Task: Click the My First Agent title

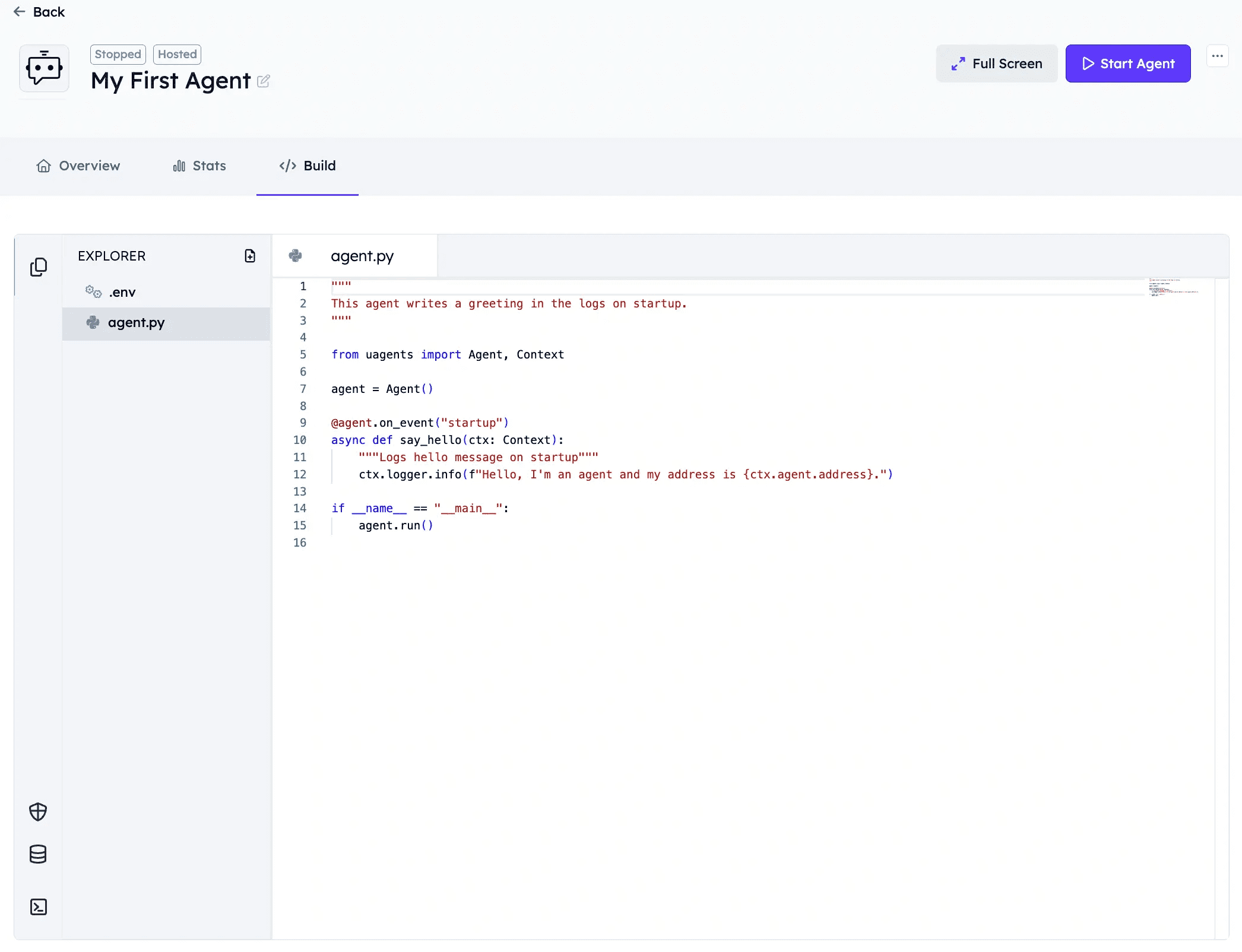Action: click(x=170, y=81)
